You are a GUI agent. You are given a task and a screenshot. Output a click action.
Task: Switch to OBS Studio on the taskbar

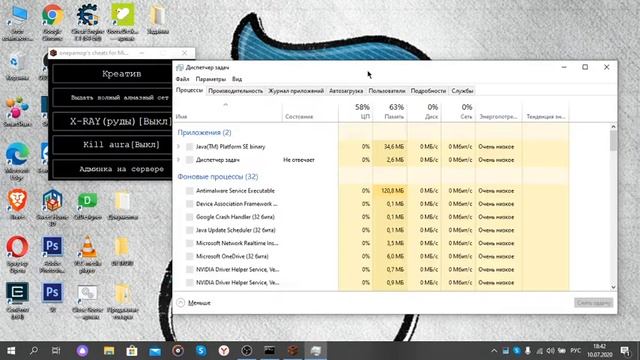point(247,351)
